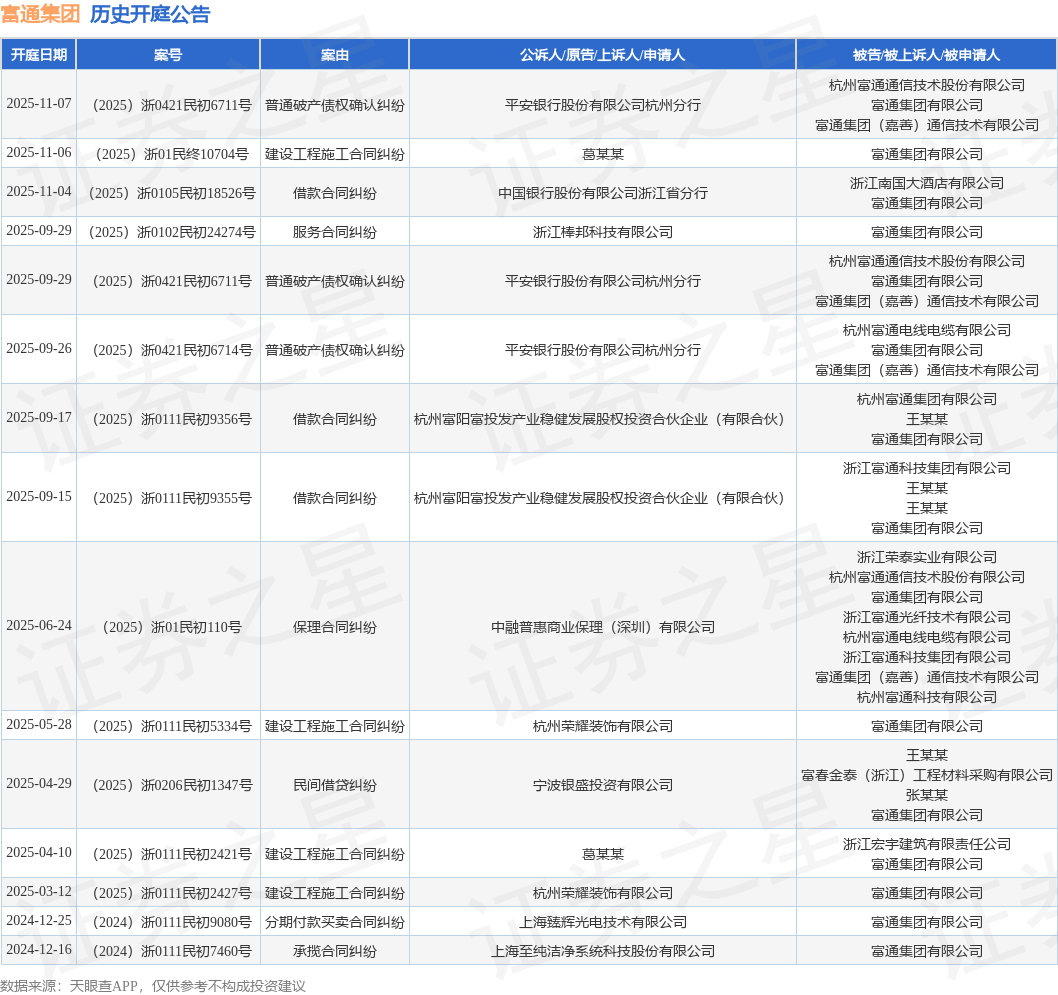1058x995 pixels.
Task: Click 承揽合同纠纷 cause cell
Action: click(x=335, y=952)
